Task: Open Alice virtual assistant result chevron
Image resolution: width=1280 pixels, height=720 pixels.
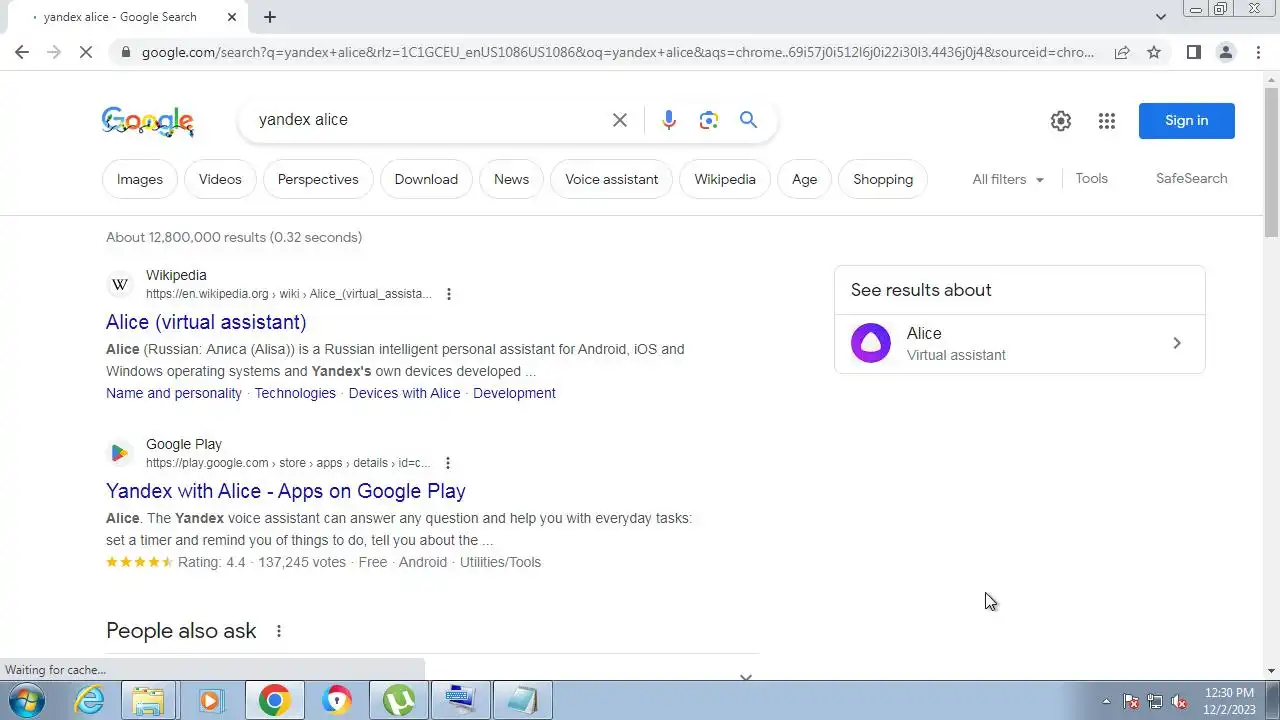Action: [1176, 343]
